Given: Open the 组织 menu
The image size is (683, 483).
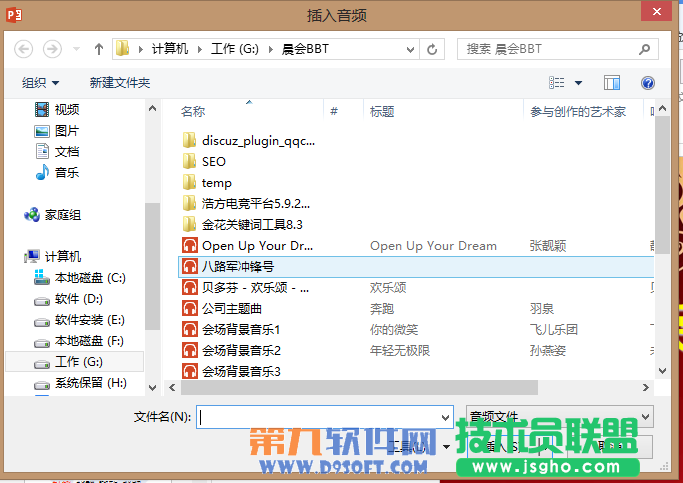Looking at the screenshot, I should pos(41,82).
